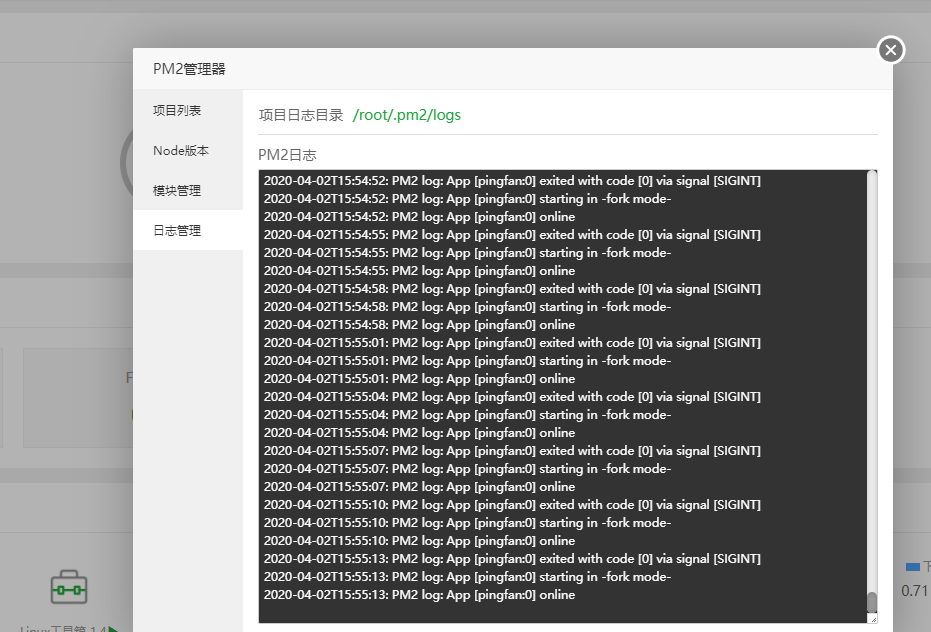Select log line 15:55:13 online

tap(419, 595)
